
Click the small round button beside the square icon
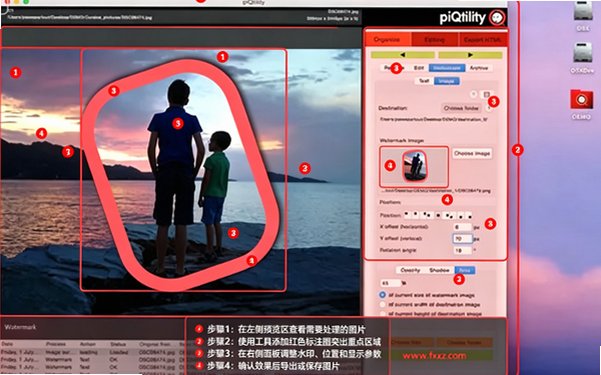pyautogui.click(x=474, y=94)
